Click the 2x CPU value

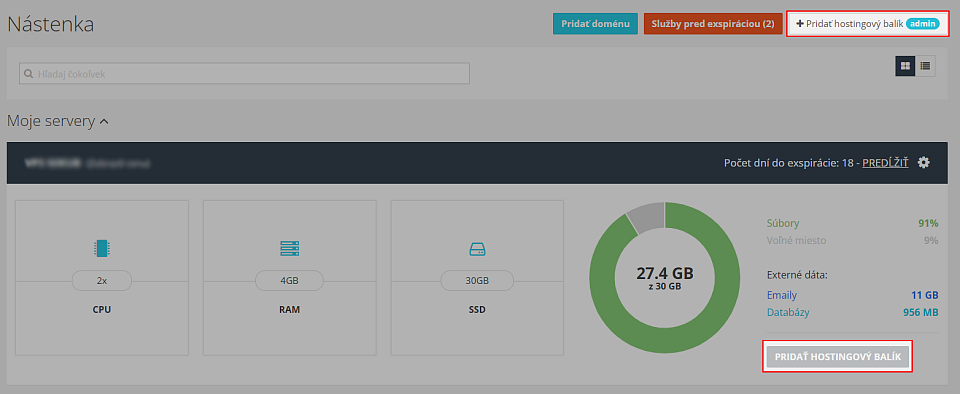(102, 281)
